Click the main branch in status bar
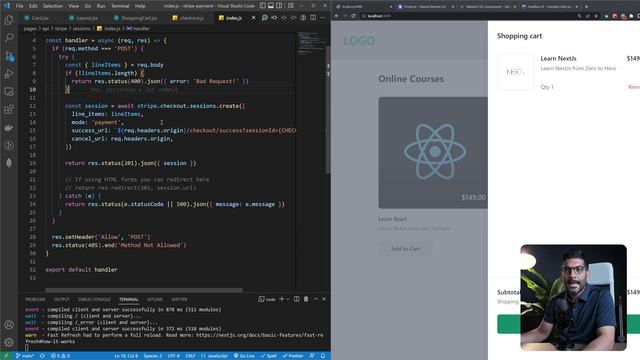Image resolution: width=640 pixels, height=360 pixels. pyautogui.click(x=24, y=356)
